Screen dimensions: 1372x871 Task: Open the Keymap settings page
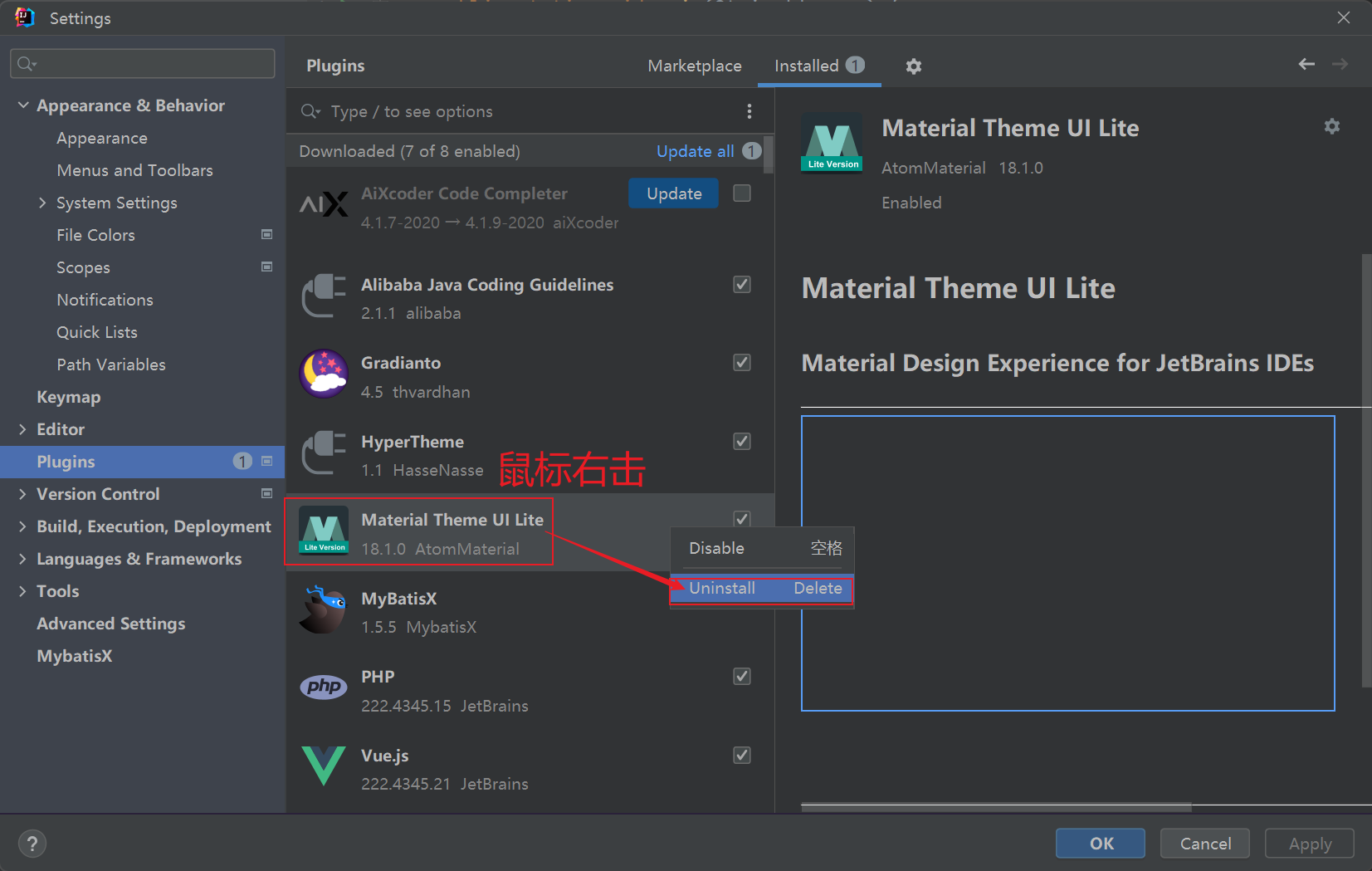69,397
